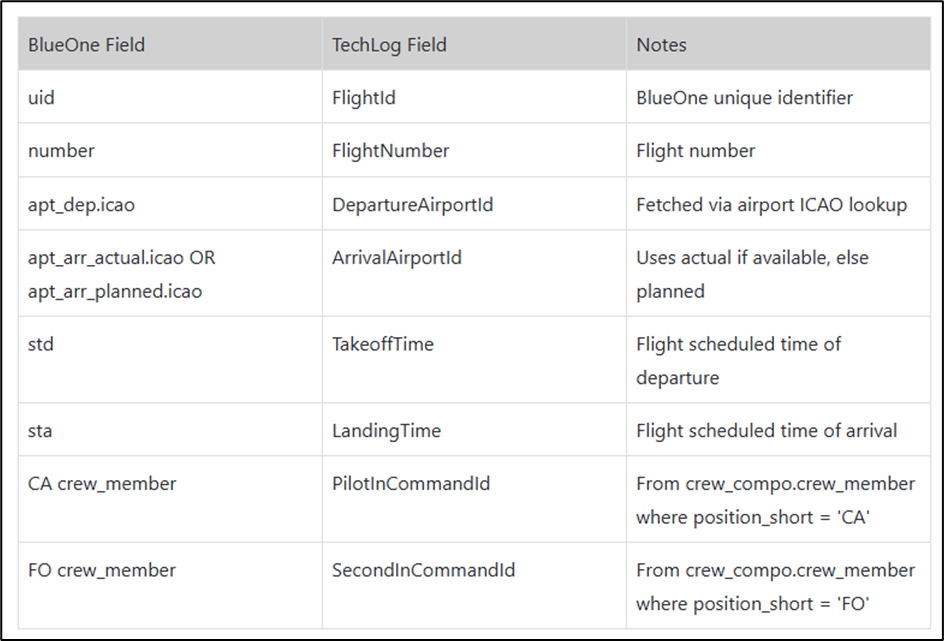Select the LandingTime cell

tap(474, 430)
